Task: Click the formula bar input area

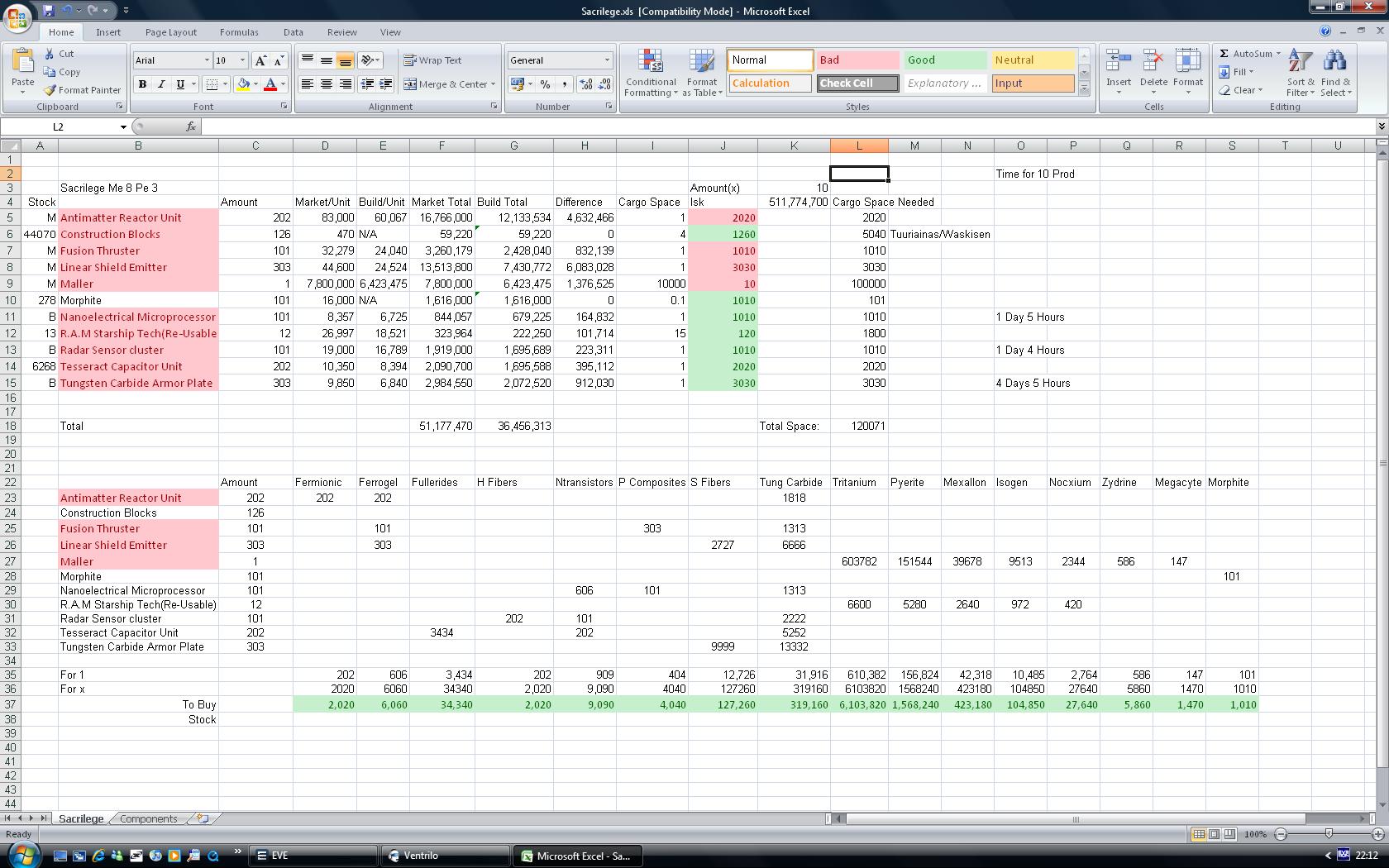Action: point(788,126)
